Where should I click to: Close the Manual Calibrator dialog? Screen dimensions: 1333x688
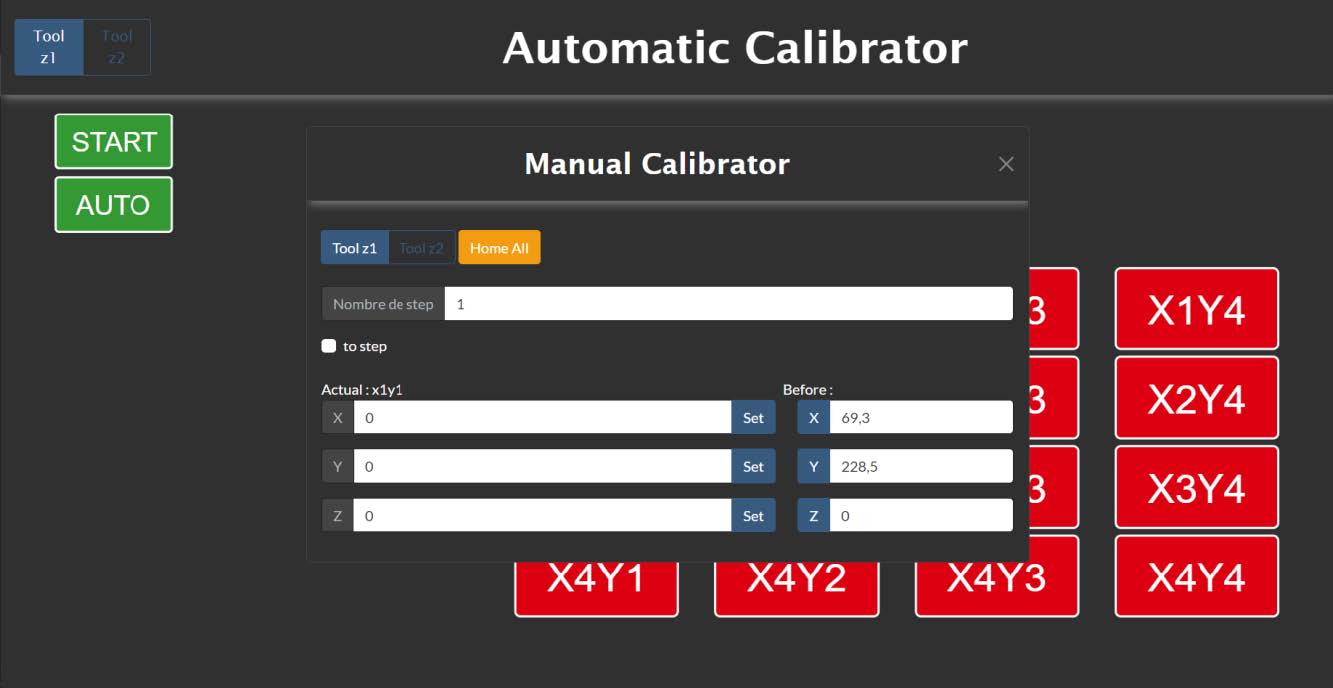point(1006,163)
